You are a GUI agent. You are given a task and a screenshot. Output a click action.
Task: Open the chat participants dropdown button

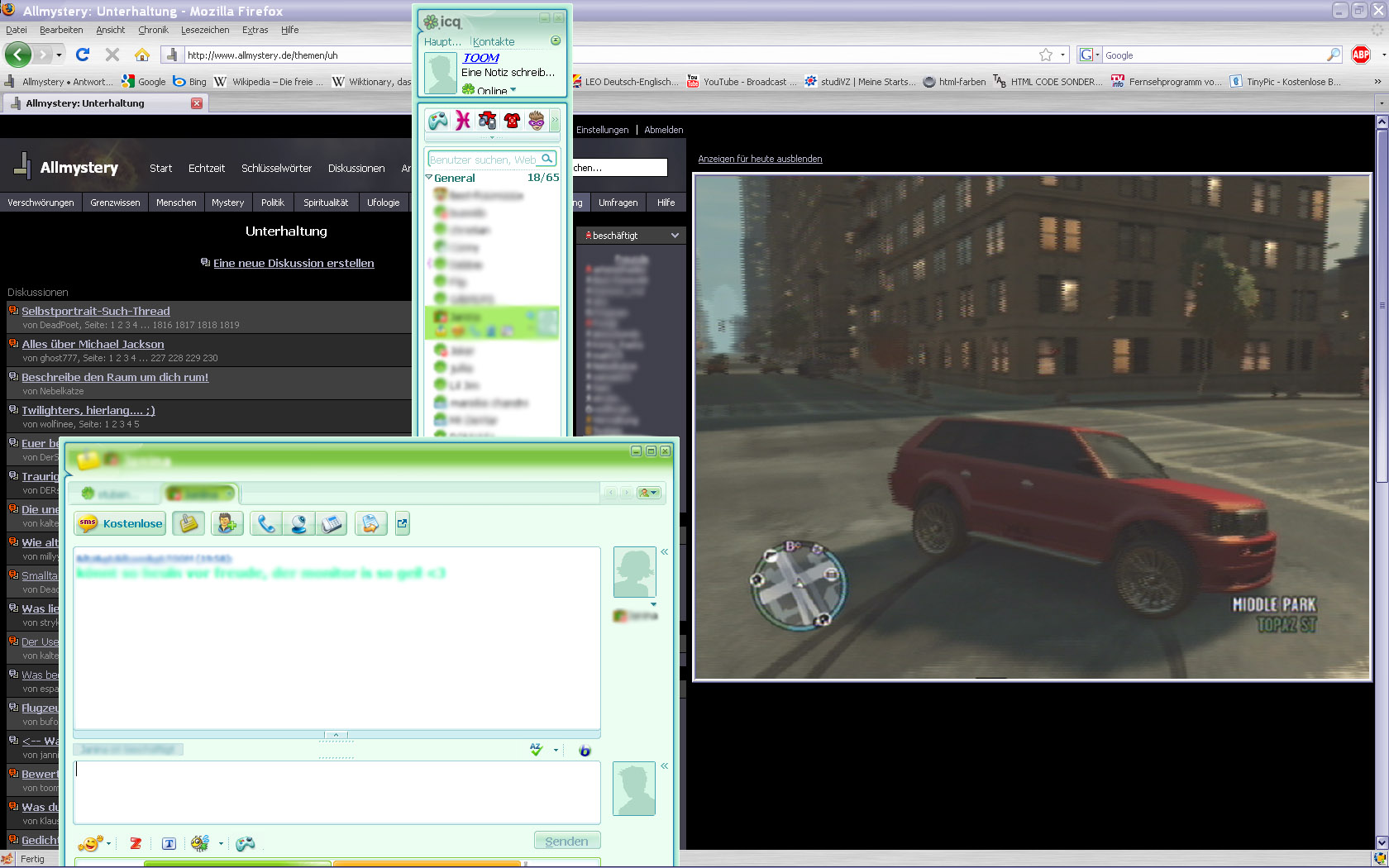(649, 493)
